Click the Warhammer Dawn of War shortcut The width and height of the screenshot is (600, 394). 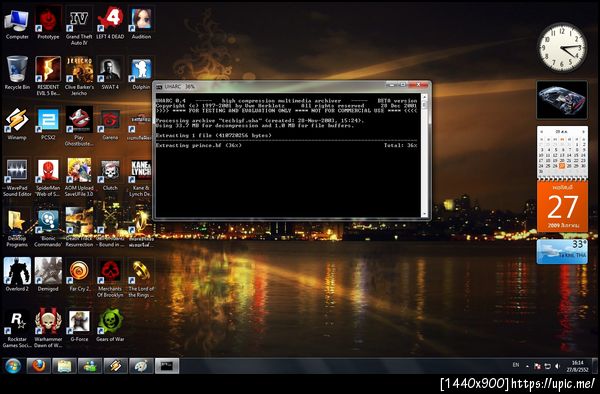pyautogui.click(x=48, y=329)
